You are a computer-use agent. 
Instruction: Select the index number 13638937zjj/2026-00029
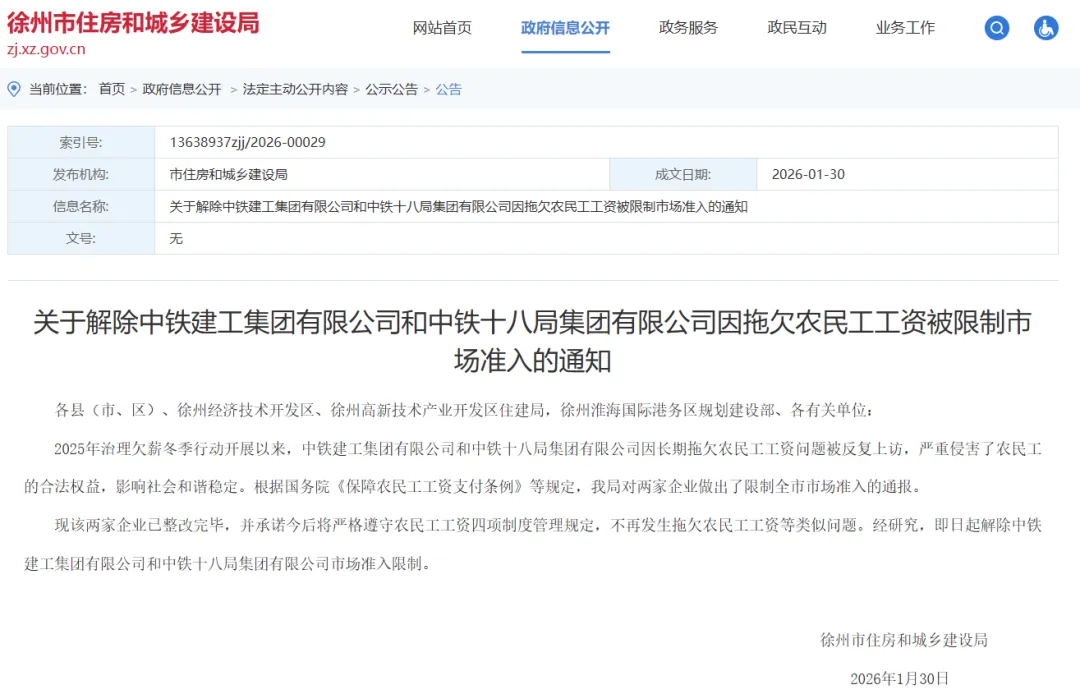click(x=247, y=143)
